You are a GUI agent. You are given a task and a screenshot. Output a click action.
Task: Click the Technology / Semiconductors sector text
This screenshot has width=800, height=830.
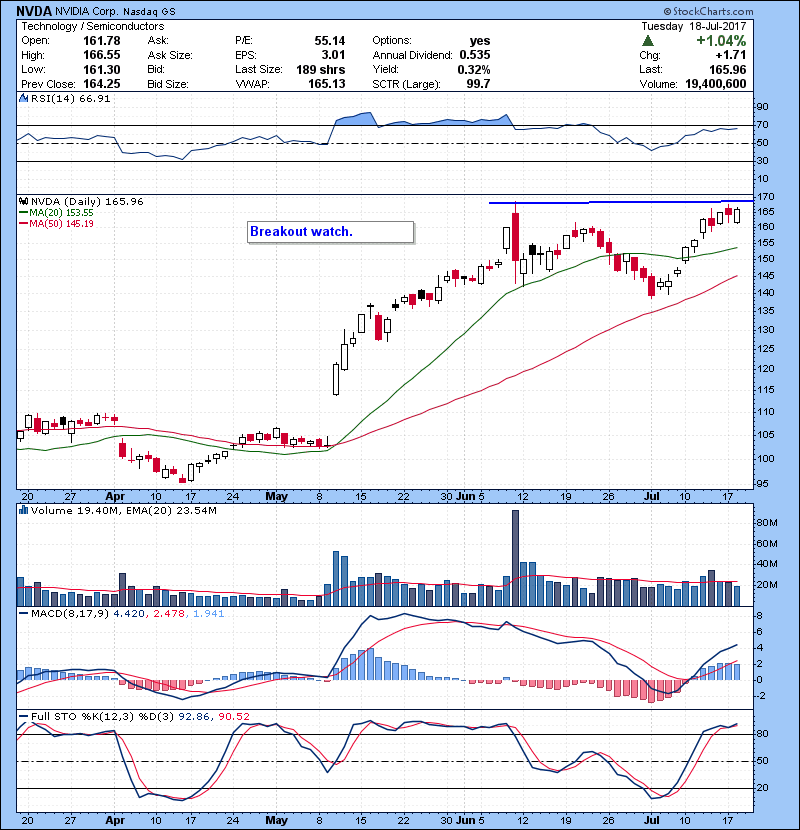tap(93, 26)
